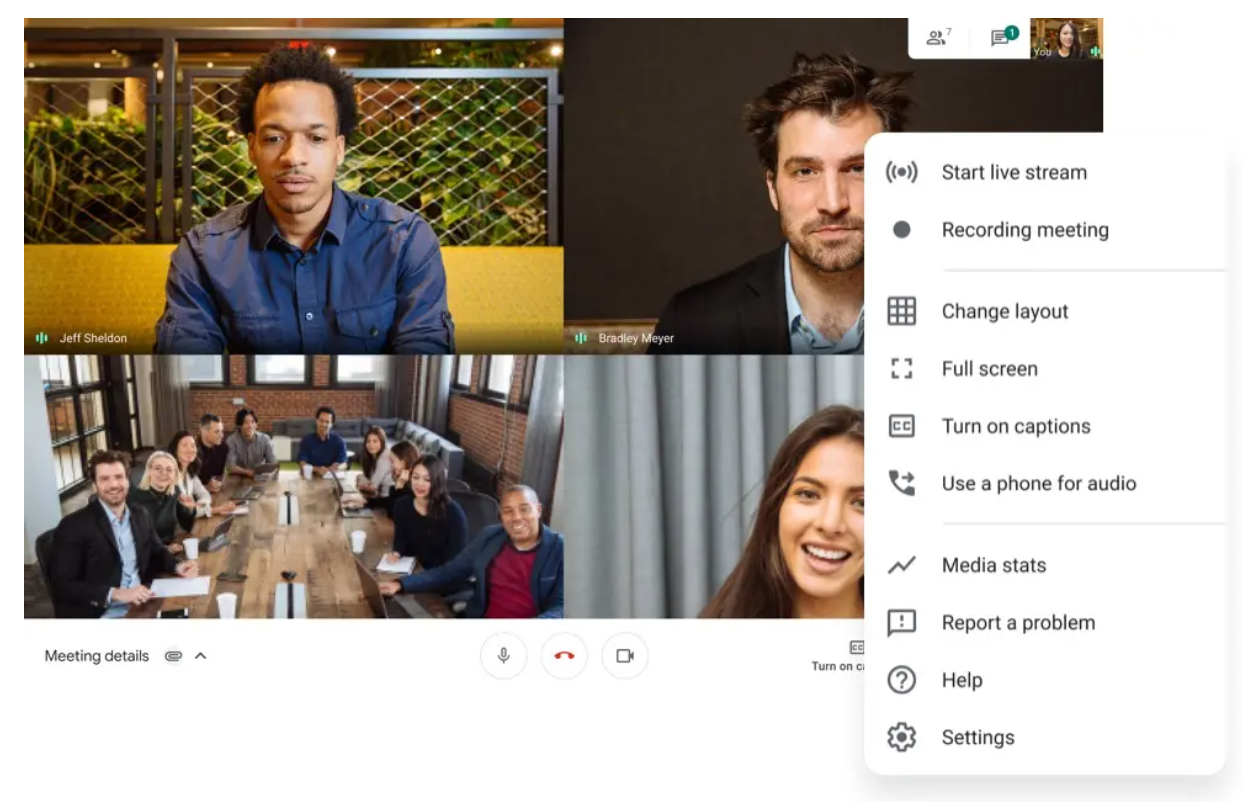The image size is (1242, 802).
Task: Click the Meeting details button
Action: pyautogui.click(x=96, y=656)
